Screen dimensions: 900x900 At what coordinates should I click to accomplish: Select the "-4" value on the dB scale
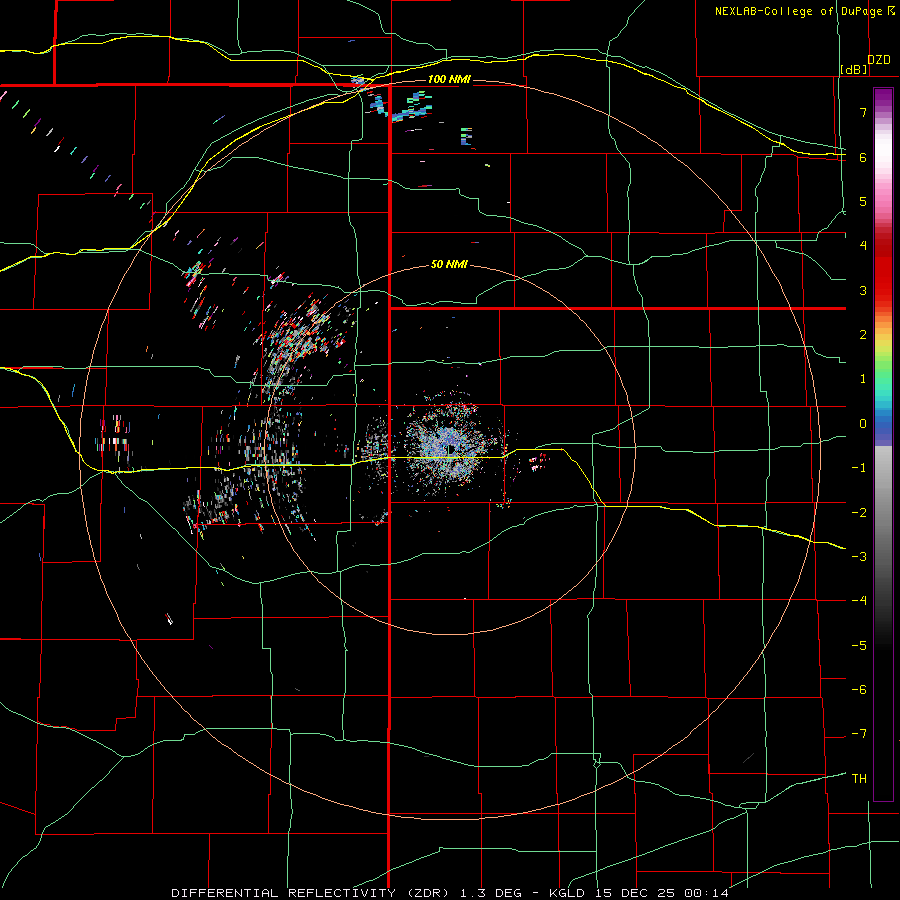[859, 601]
